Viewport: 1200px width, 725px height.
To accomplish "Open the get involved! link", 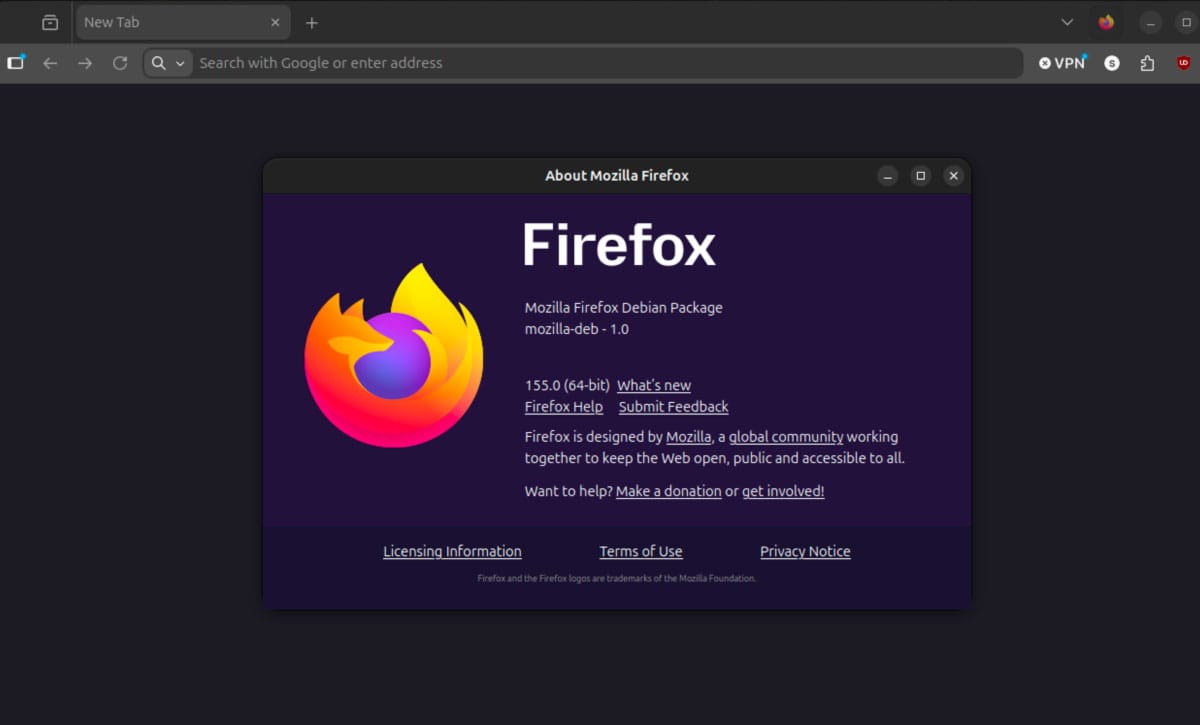I will (783, 491).
